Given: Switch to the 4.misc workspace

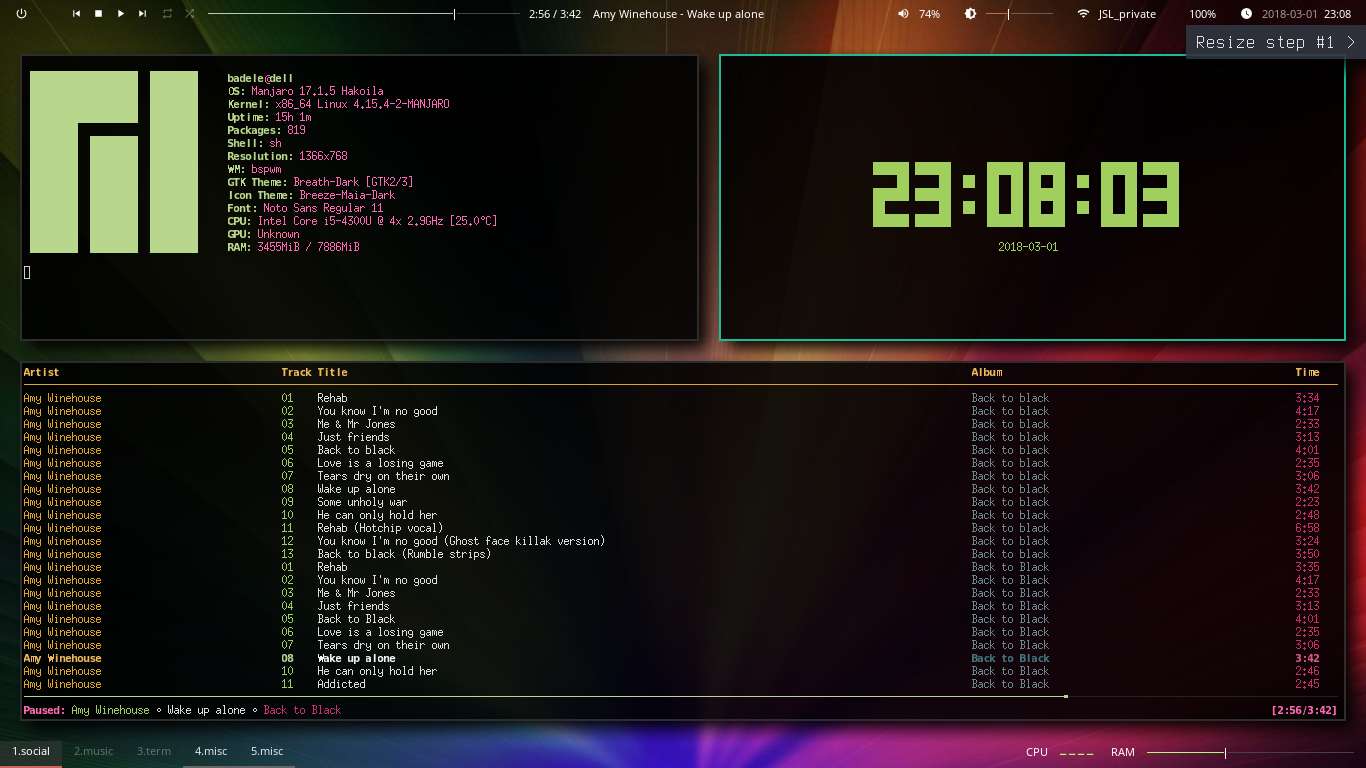Looking at the screenshot, I should pos(211,751).
